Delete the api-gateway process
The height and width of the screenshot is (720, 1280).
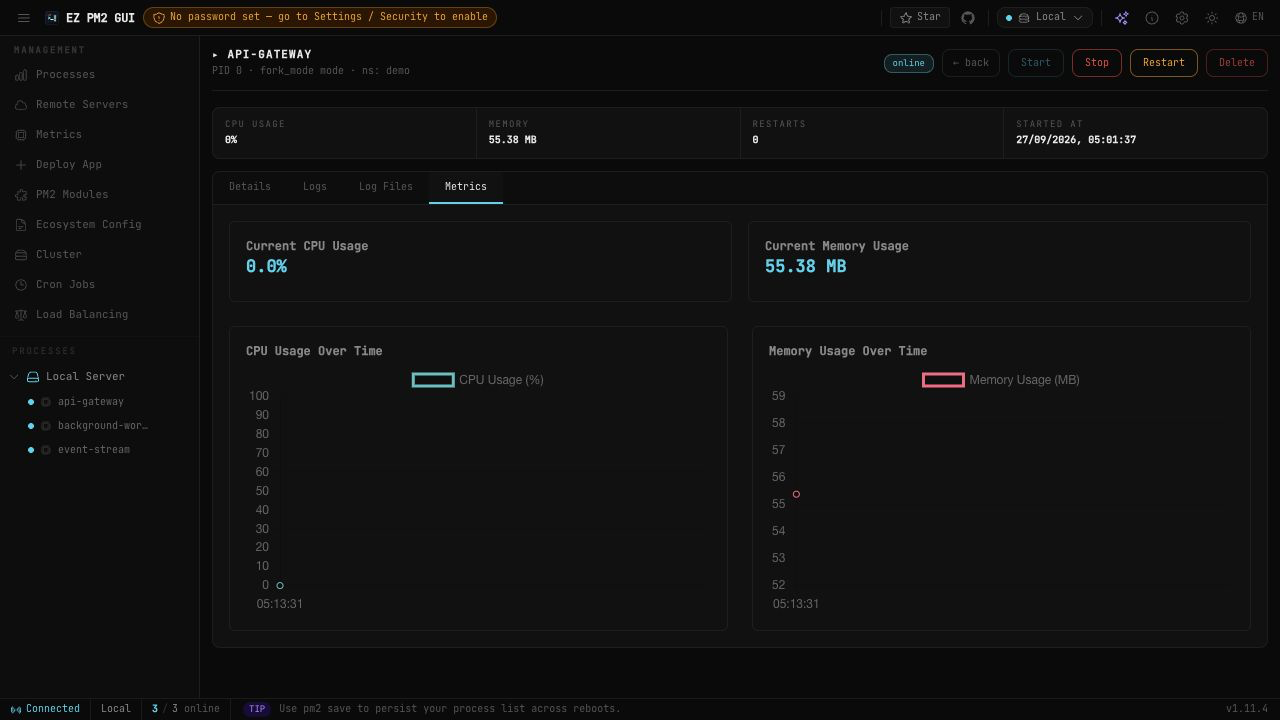coord(1236,63)
